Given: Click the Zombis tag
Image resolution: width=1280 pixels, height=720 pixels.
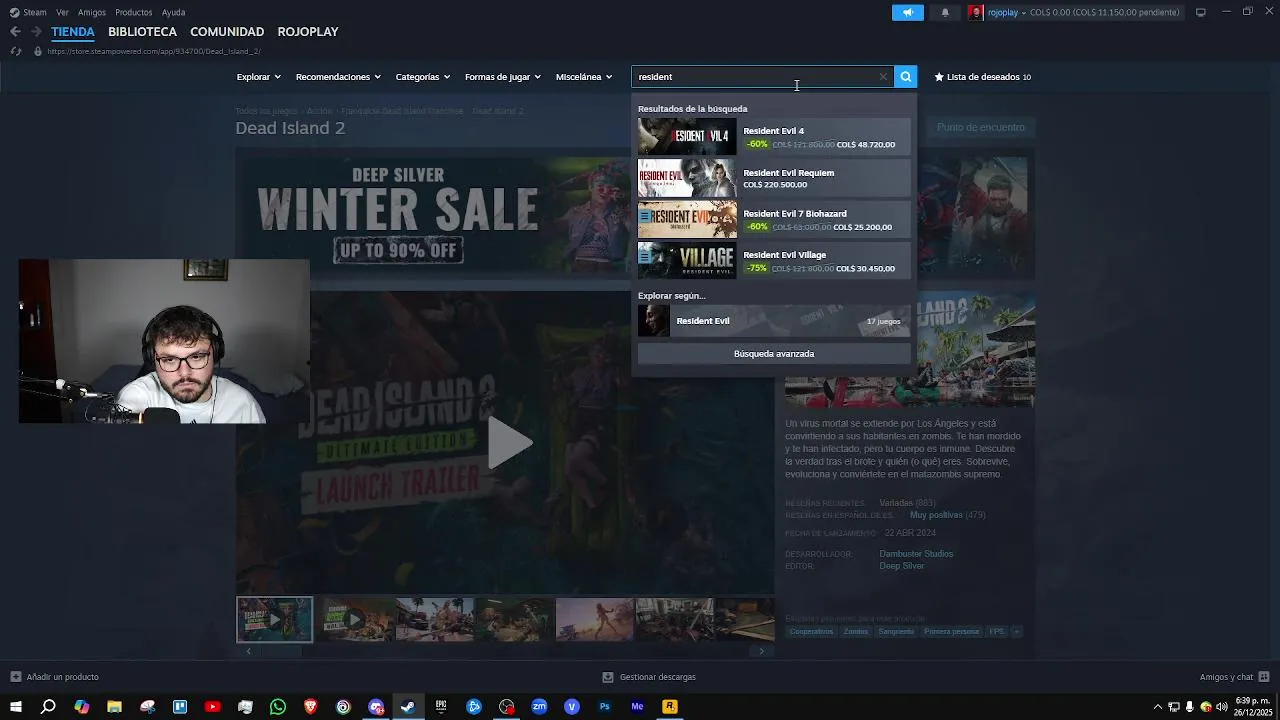Looking at the screenshot, I should [856, 632].
